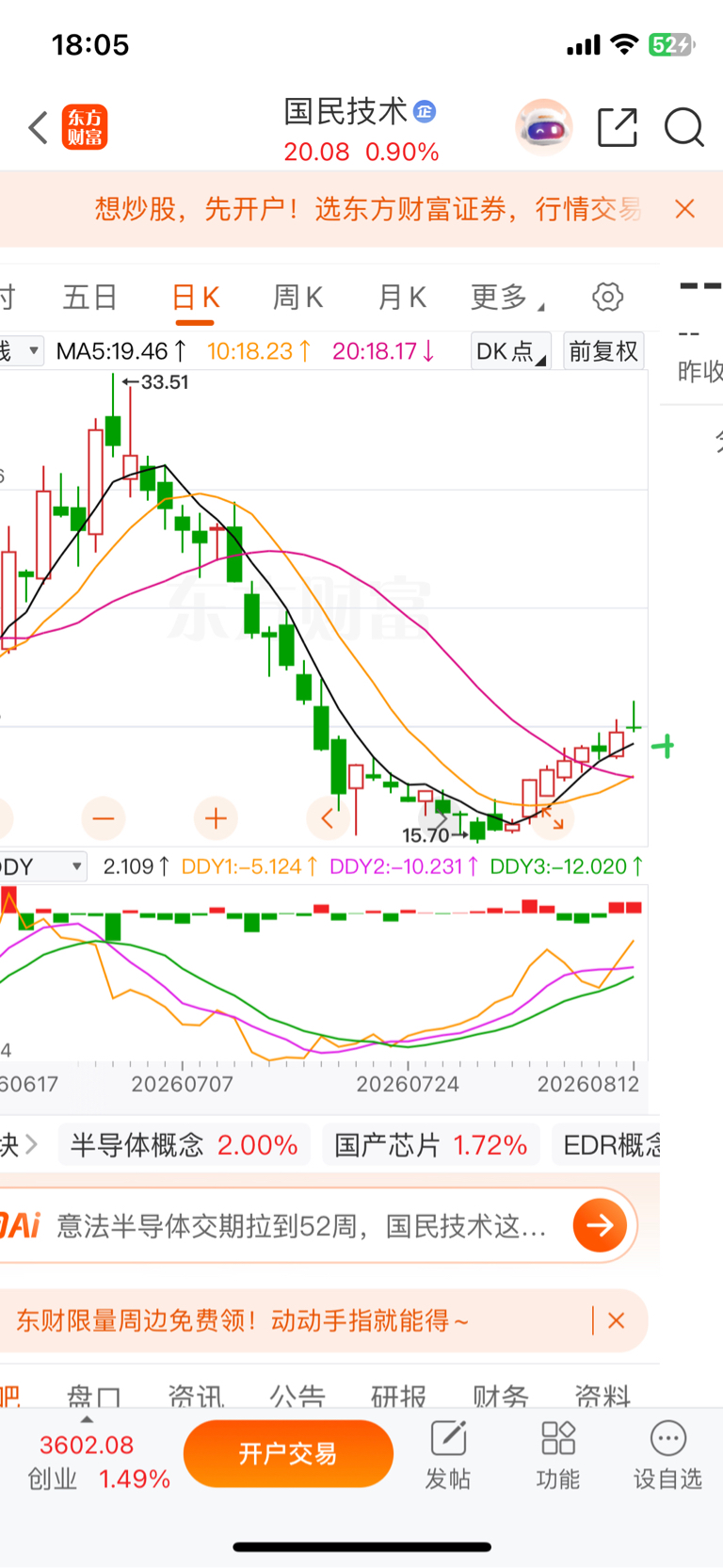Tap the green plus crosshair icon
Screen dimensions: 723x1568
(663, 747)
